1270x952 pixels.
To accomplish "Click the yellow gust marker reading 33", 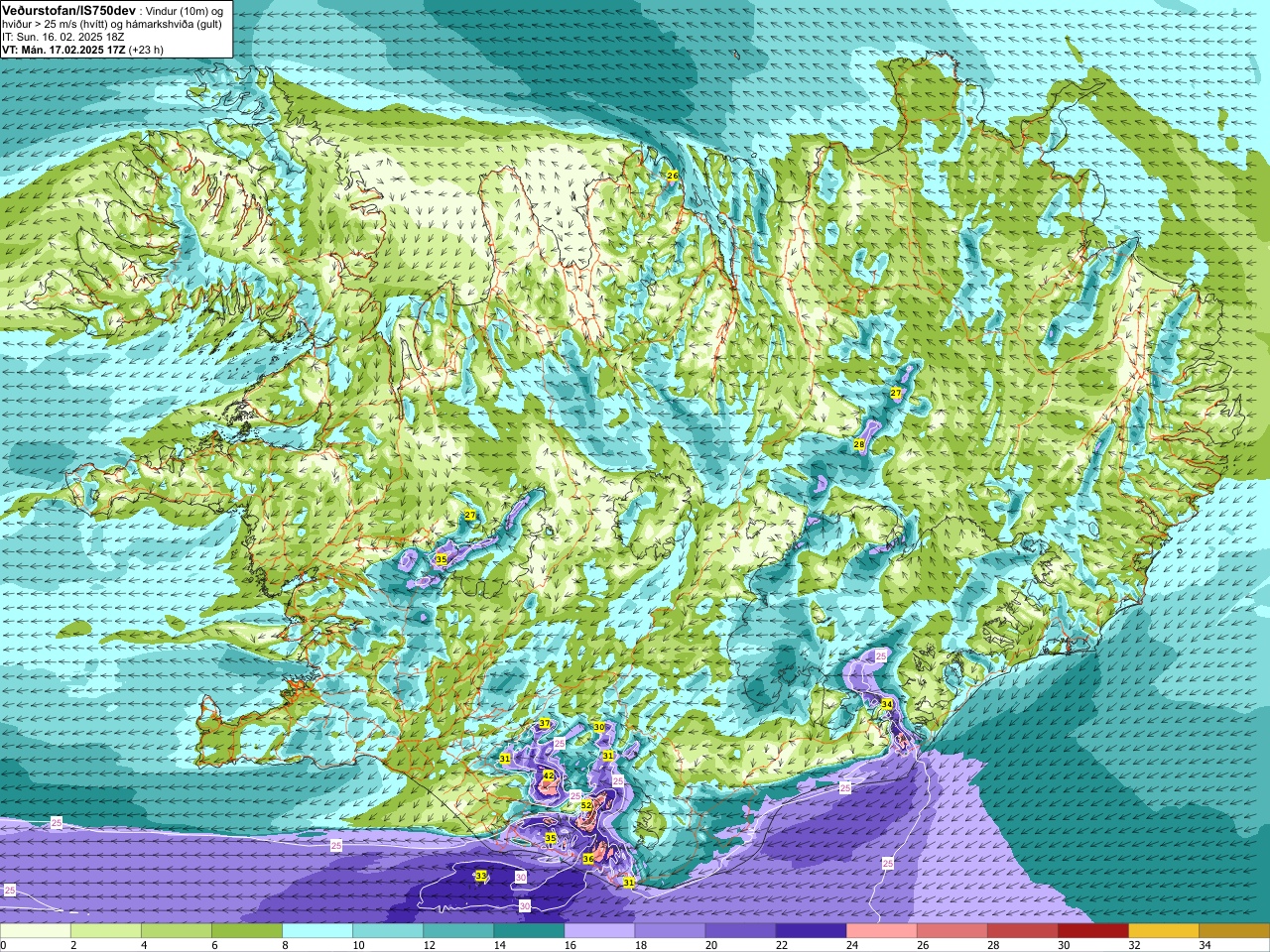I will click(481, 876).
